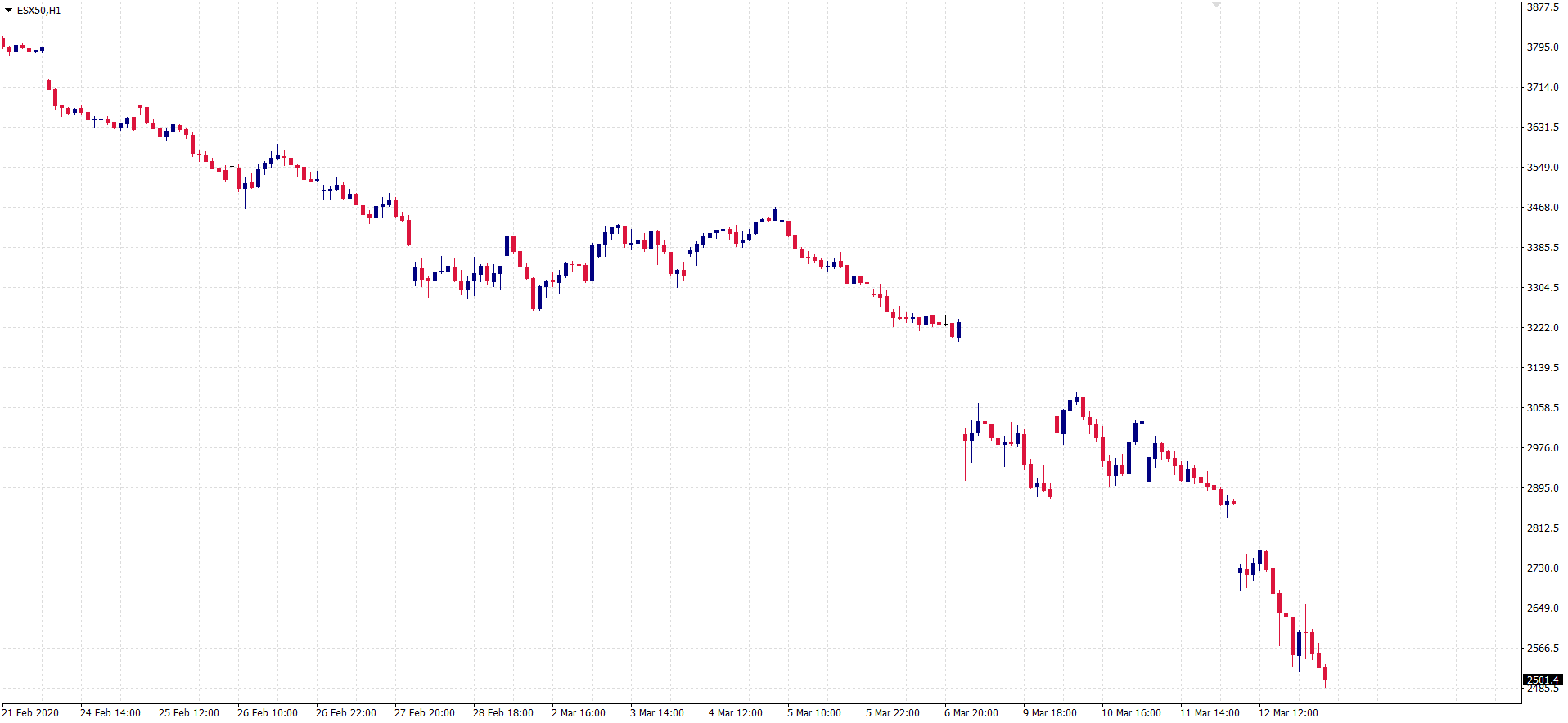
Task: Click the 2566.5 price axis label
Action: coord(1543,649)
